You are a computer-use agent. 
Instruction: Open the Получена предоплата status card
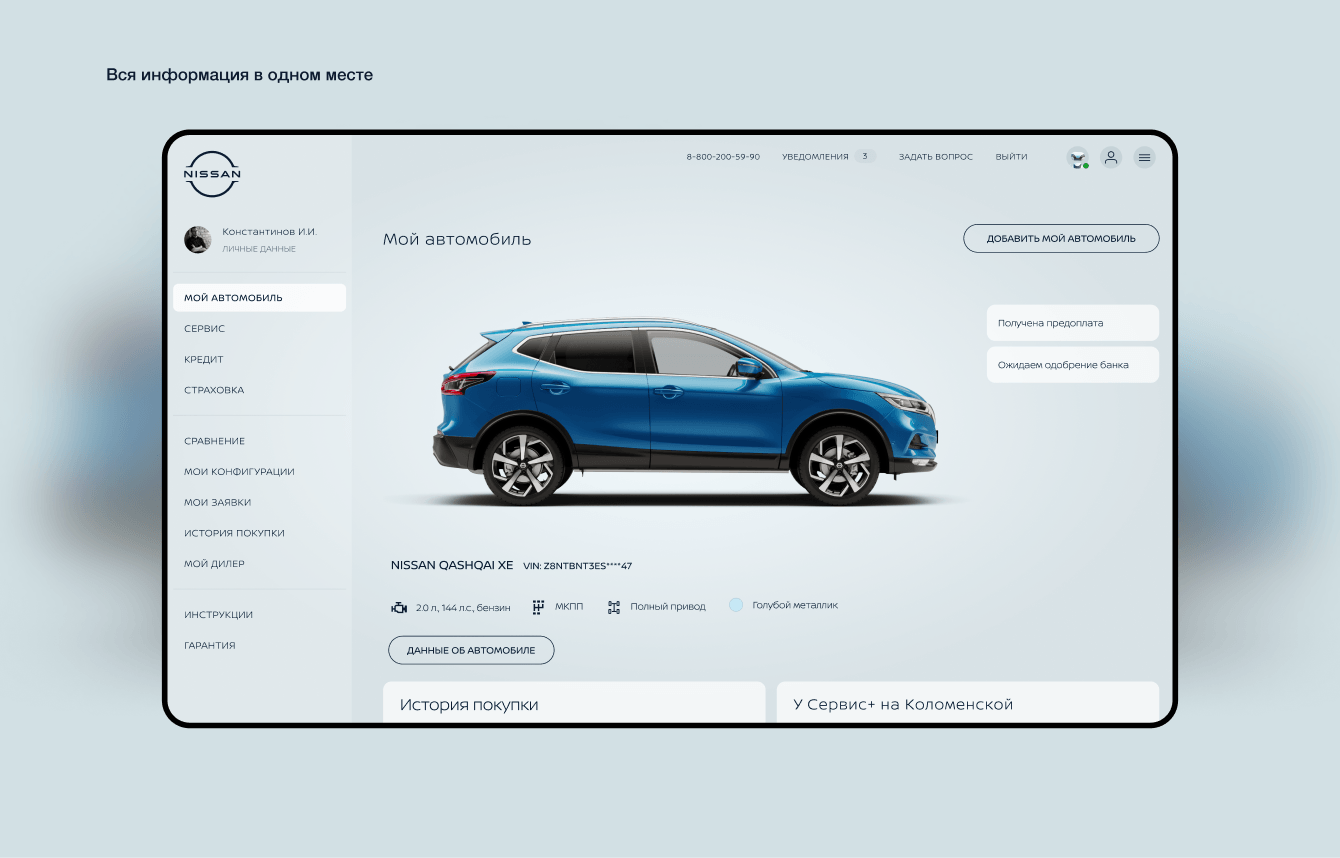1073,323
